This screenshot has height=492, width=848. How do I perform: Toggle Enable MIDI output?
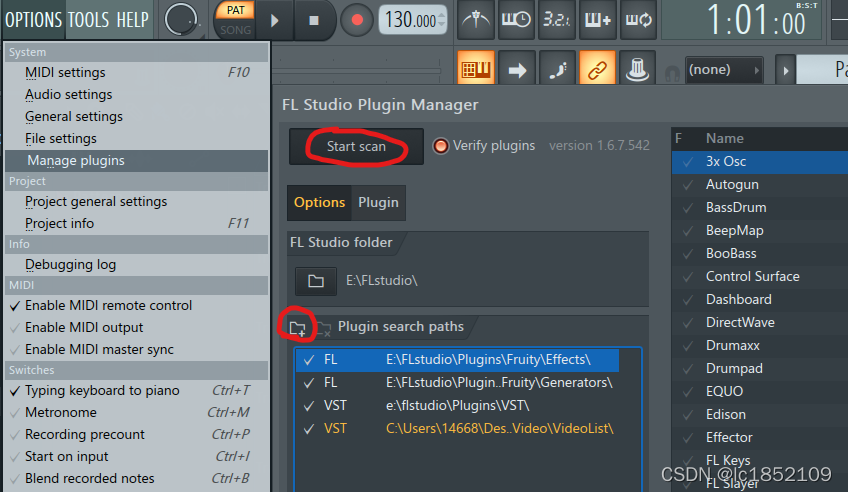(136, 328)
